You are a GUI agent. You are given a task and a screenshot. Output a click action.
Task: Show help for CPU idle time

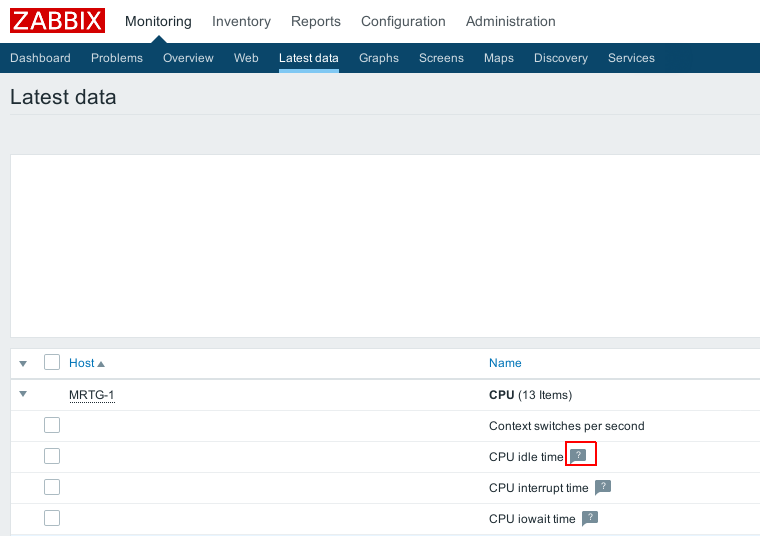click(578, 456)
